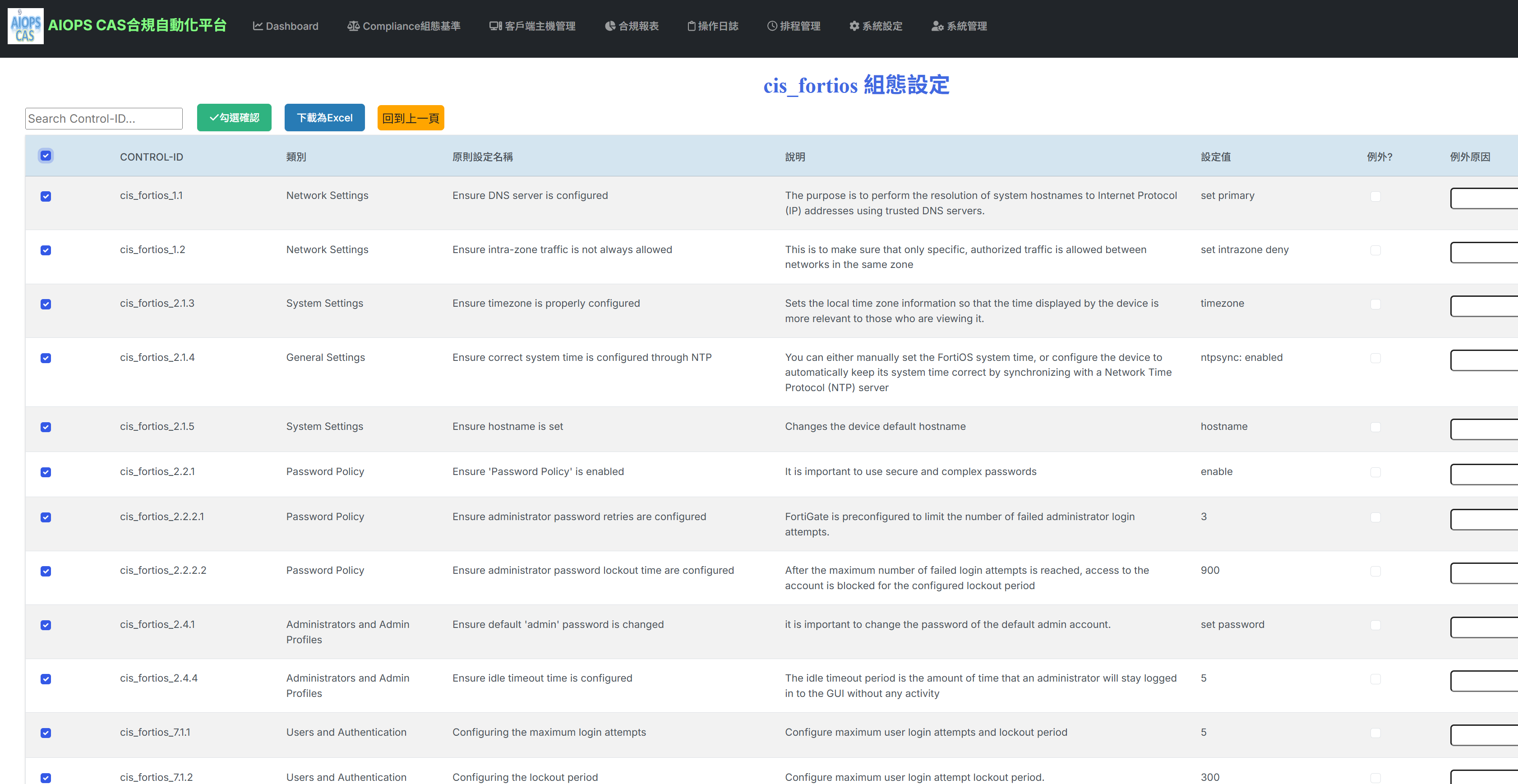Click the orange 回到上一頁 button
The image size is (1518, 784).
click(411, 118)
